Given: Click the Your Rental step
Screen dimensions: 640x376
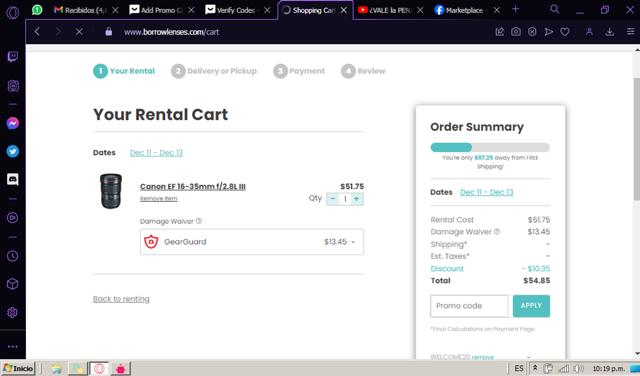Looking at the screenshot, I should coord(124,71).
